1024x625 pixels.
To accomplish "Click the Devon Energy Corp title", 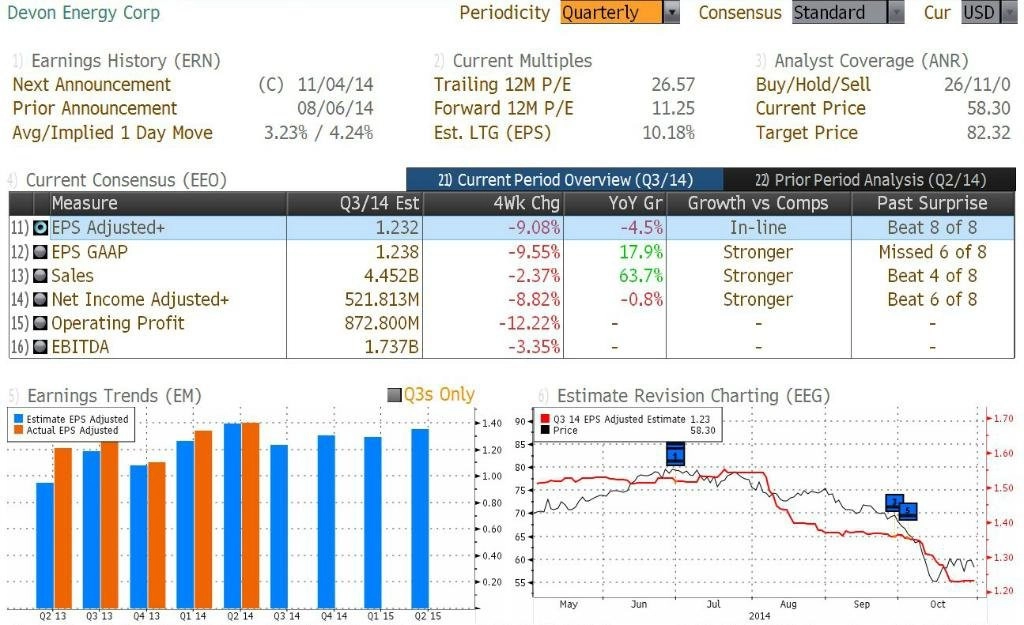I will pos(84,12).
